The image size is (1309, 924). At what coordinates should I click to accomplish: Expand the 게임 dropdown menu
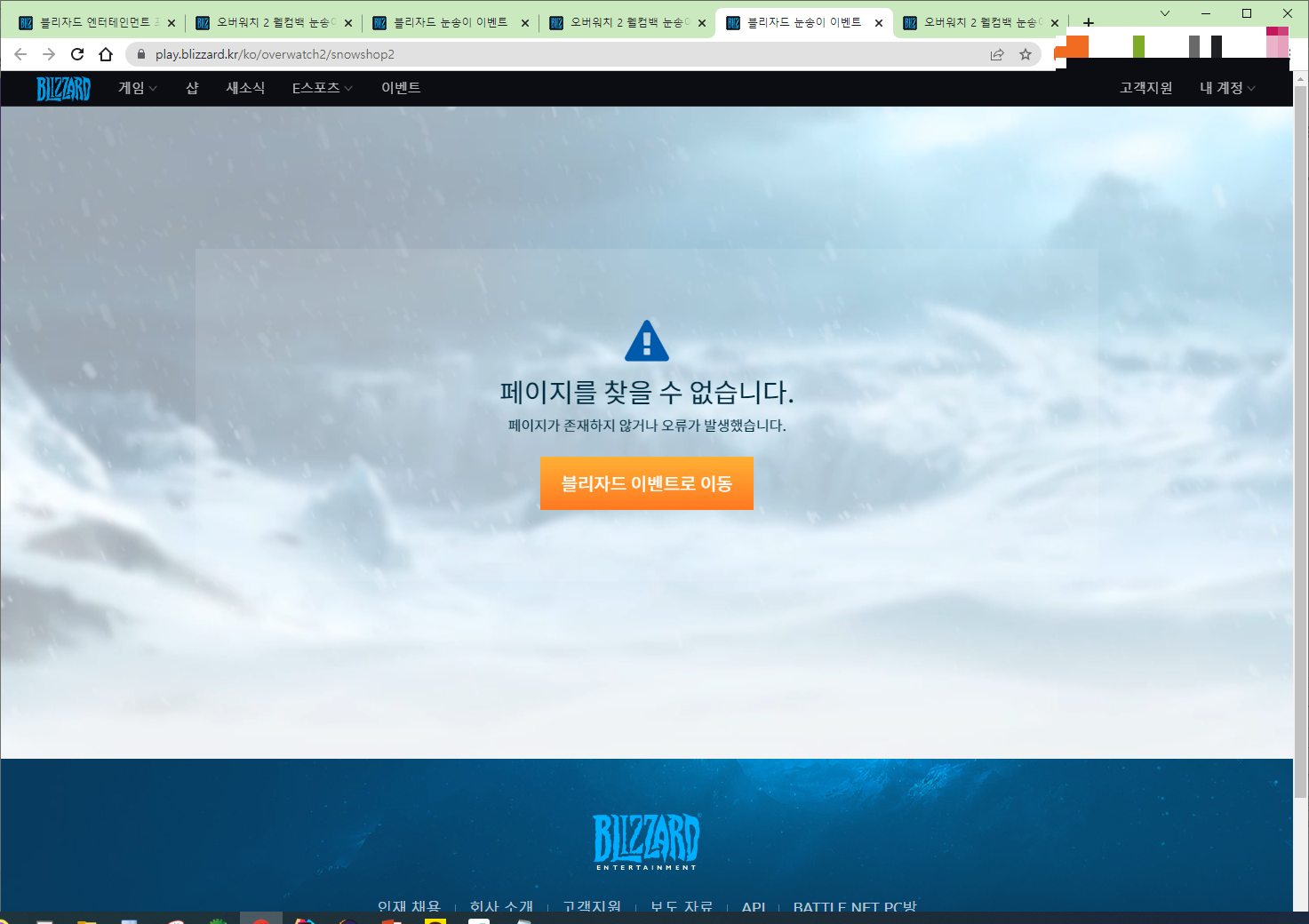138,88
